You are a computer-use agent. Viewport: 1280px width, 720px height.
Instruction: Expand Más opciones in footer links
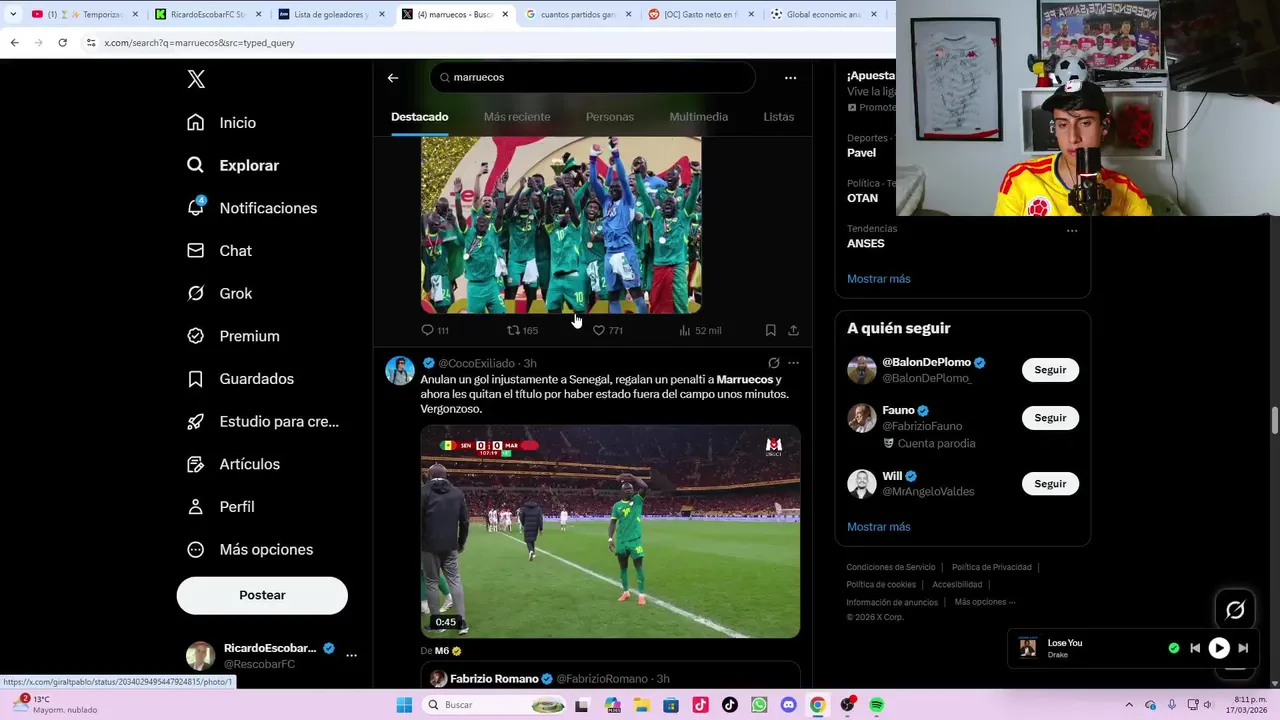(985, 602)
